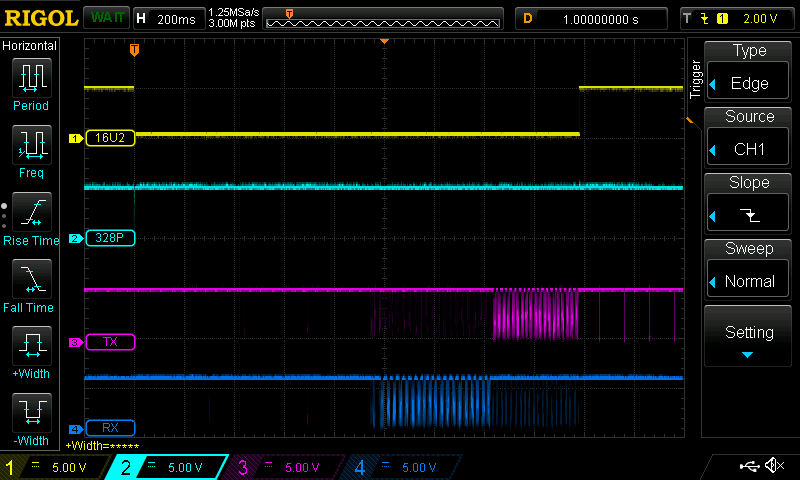Screen dimensions: 800x480
Task: Open the Sweep Normal option
Action: 749,268
